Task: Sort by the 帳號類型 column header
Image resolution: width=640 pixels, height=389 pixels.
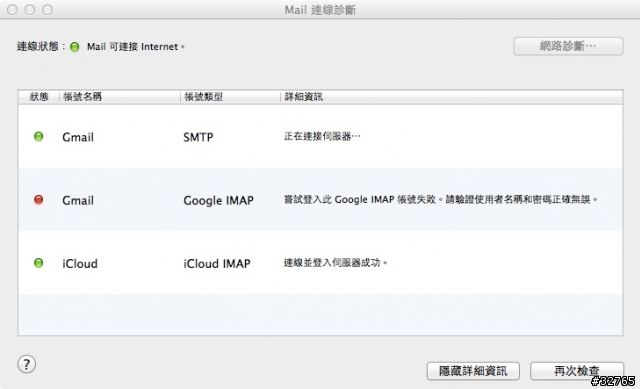Action: [230, 97]
